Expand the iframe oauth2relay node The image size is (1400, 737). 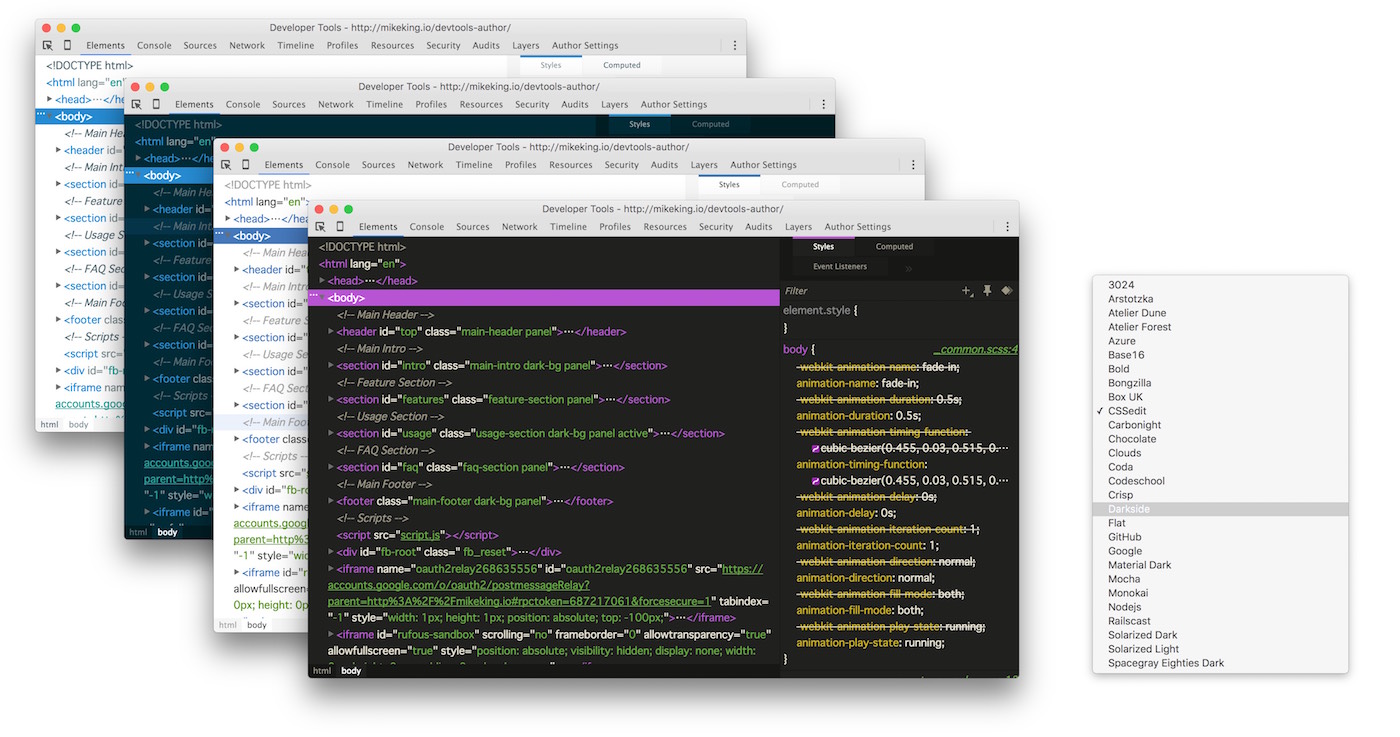[332, 569]
